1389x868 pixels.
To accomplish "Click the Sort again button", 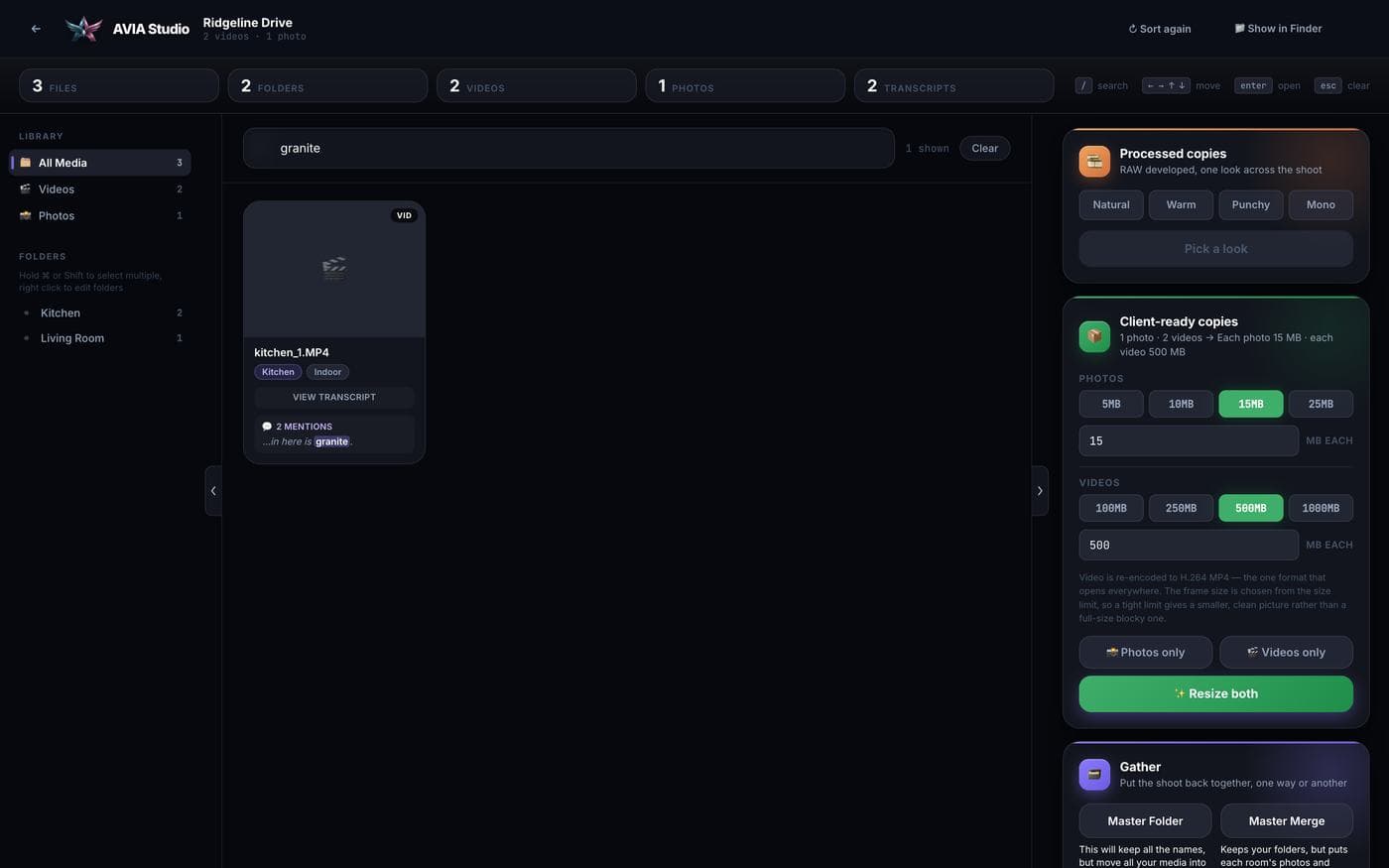I will tap(1160, 29).
